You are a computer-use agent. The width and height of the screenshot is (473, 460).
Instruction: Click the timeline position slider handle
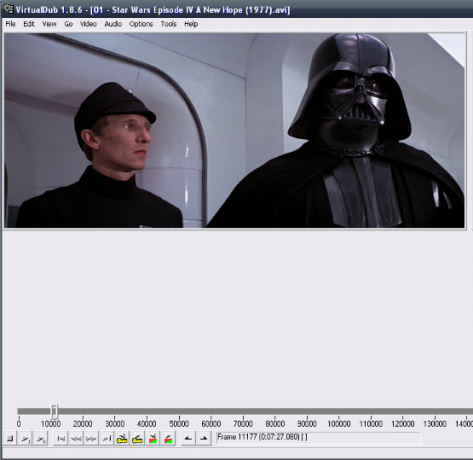coord(54,411)
